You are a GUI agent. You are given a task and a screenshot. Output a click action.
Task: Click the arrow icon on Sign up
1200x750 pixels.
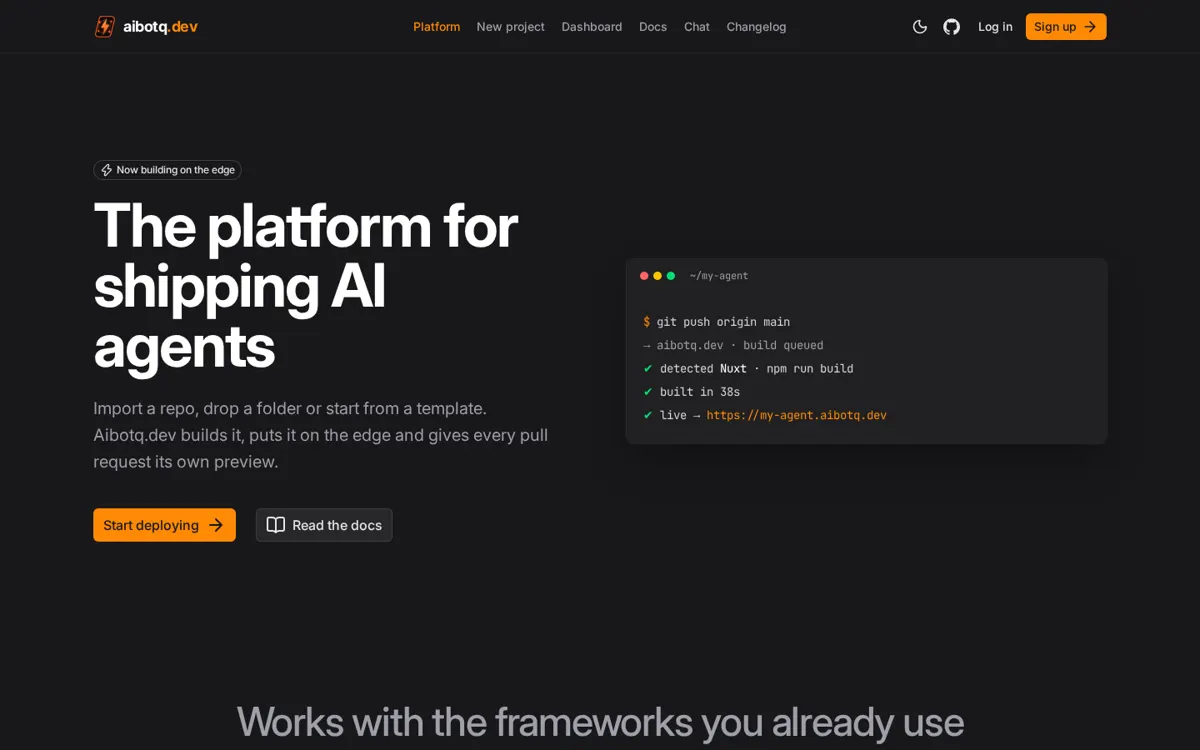click(x=1090, y=27)
